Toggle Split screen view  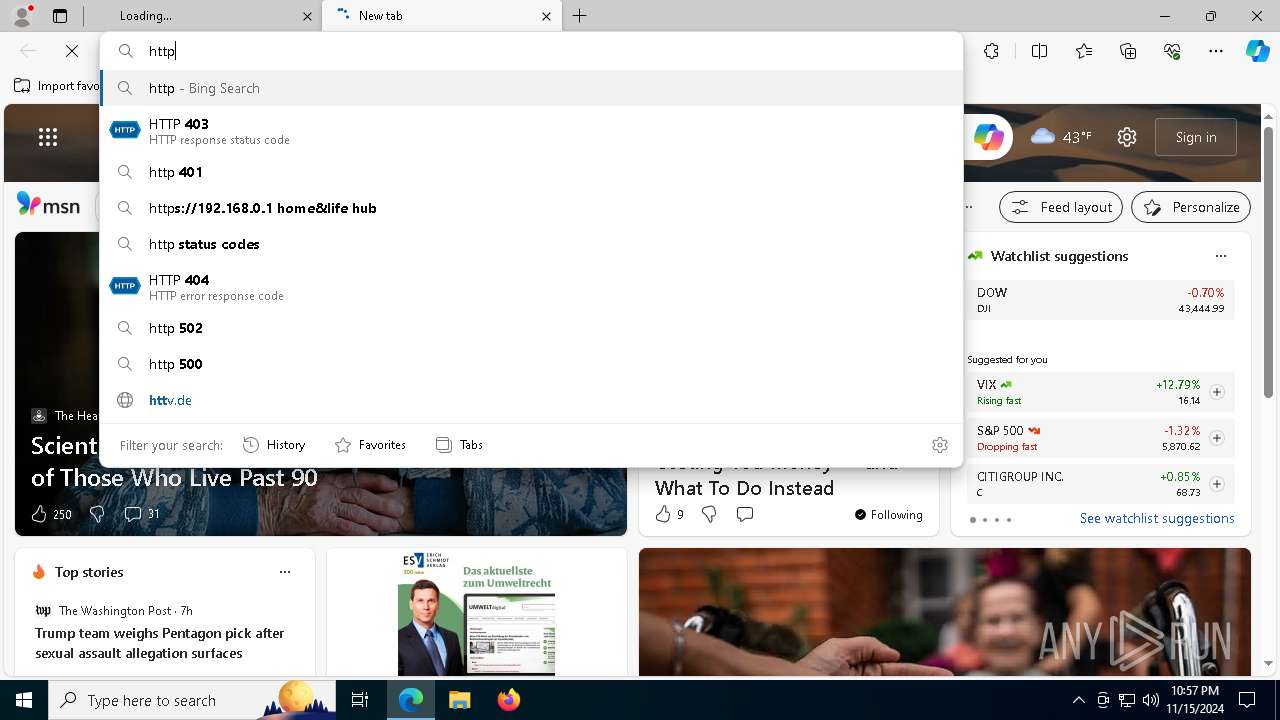(1039, 51)
